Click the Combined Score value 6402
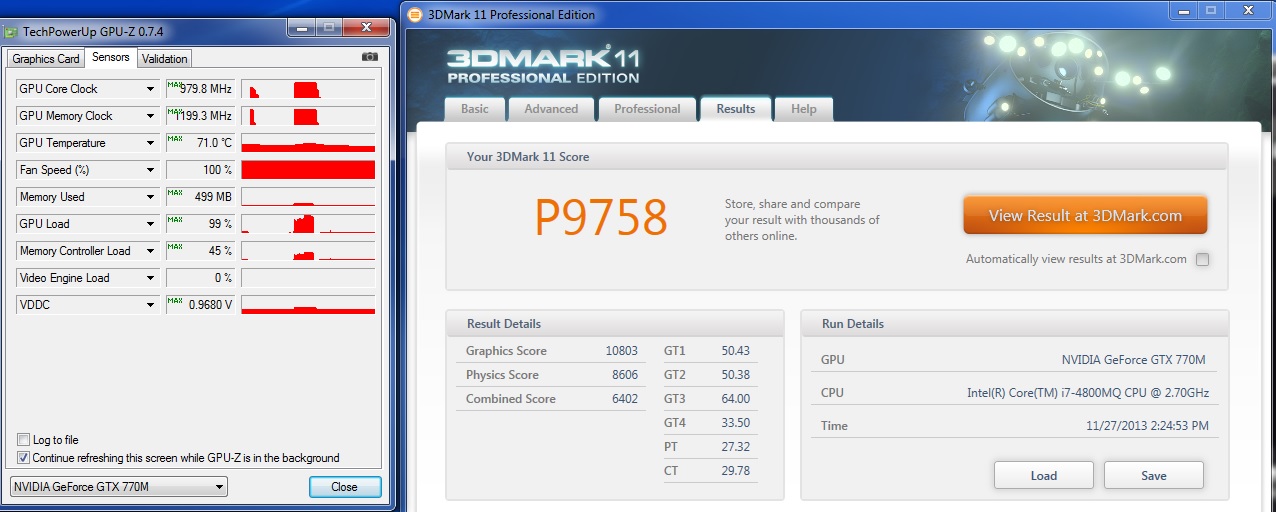 [x=624, y=399]
